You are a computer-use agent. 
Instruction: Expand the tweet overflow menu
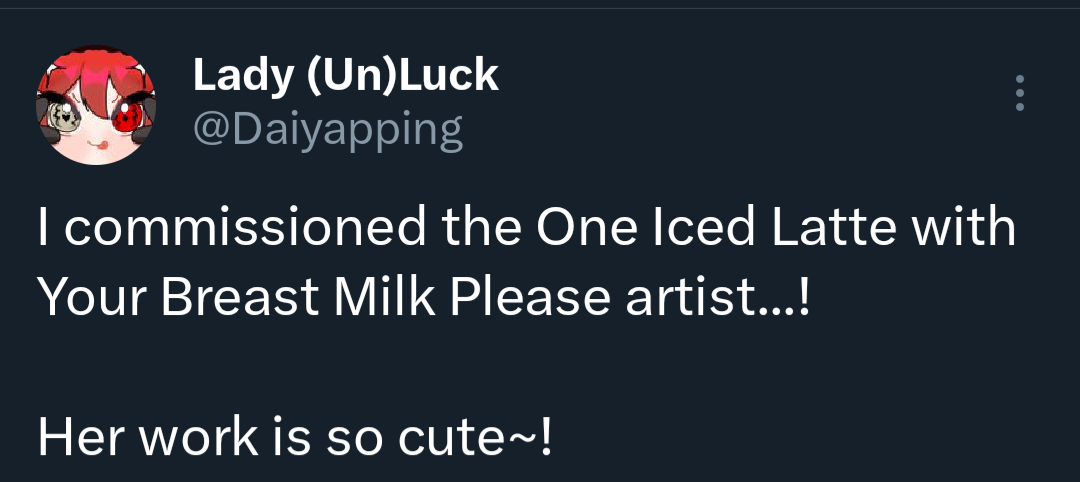click(1019, 93)
